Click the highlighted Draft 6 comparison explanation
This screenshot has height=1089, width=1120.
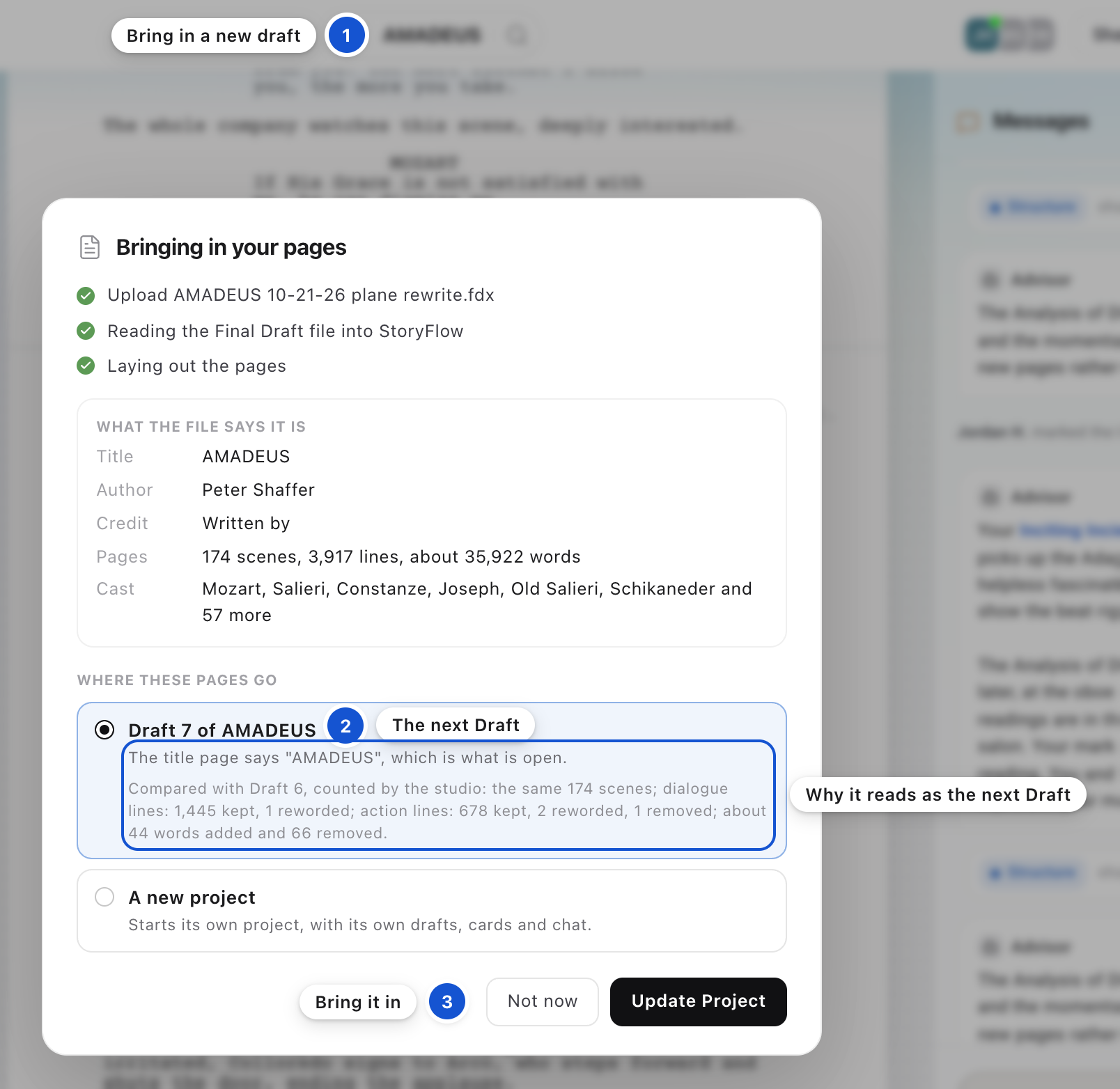tap(449, 795)
